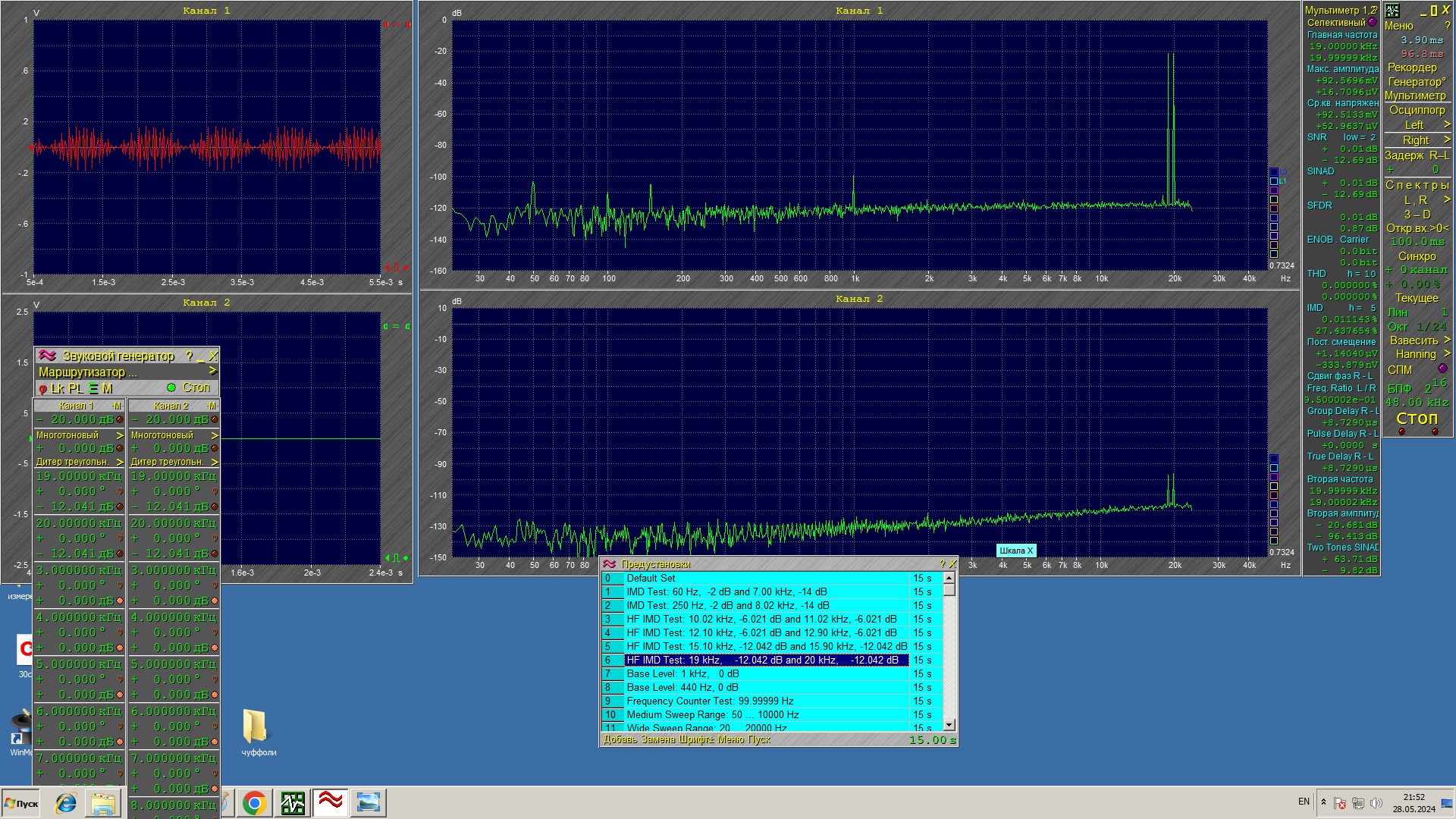Switch to oscilloscope app taskbar icon

(x=293, y=802)
